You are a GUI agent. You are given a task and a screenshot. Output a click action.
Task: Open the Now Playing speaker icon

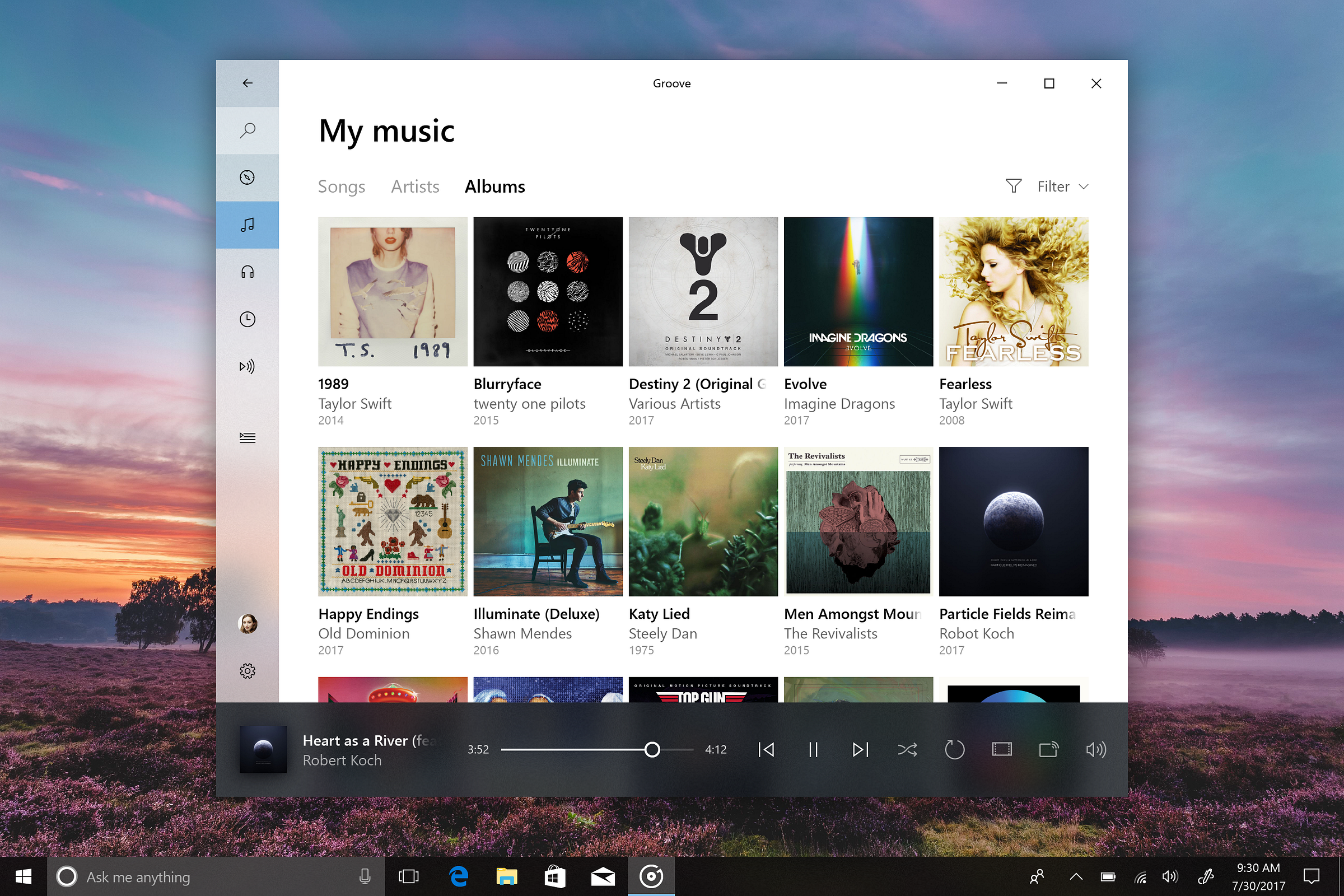(248, 366)
